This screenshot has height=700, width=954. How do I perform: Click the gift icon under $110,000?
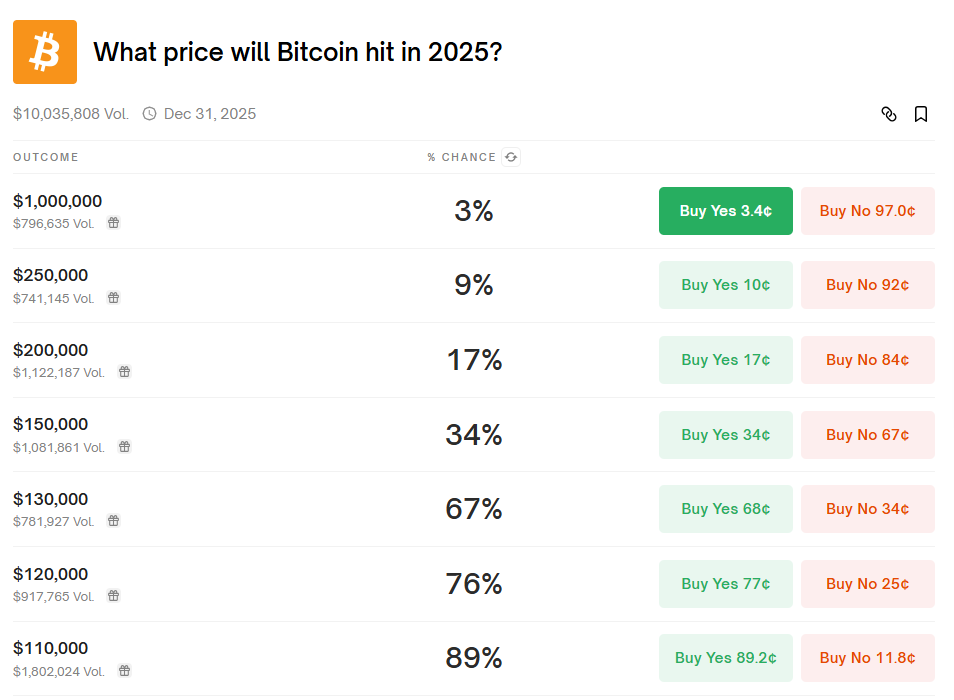125,670
